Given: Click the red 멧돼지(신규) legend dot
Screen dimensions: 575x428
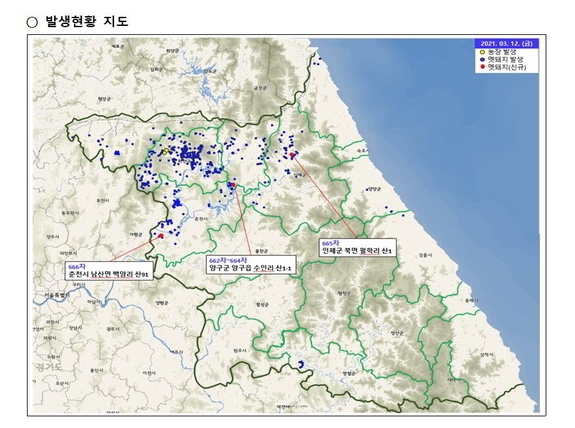Looking at the screenshot, I should pos(482,67).
